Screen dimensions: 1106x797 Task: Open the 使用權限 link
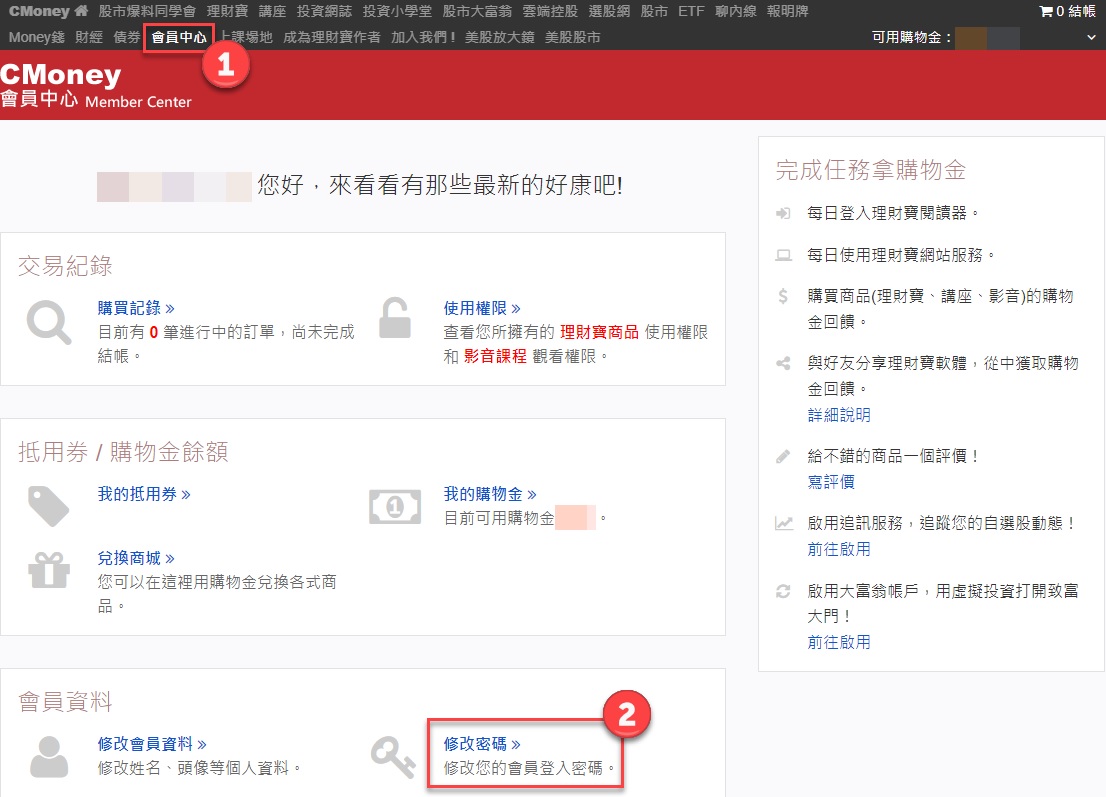pyautogui.click(x=482, y=308)
